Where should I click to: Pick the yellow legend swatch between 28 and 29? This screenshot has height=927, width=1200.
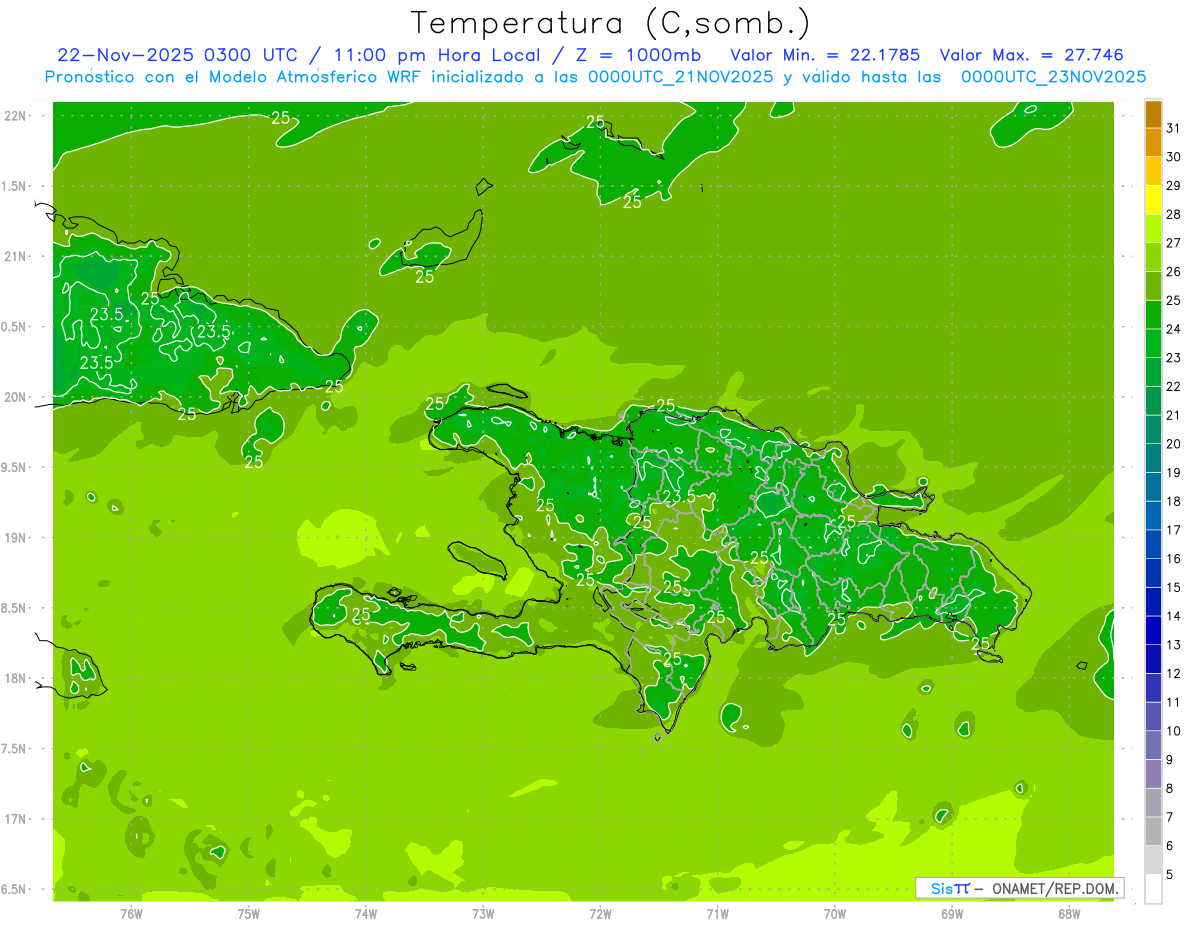click(x=1153, y=200)
